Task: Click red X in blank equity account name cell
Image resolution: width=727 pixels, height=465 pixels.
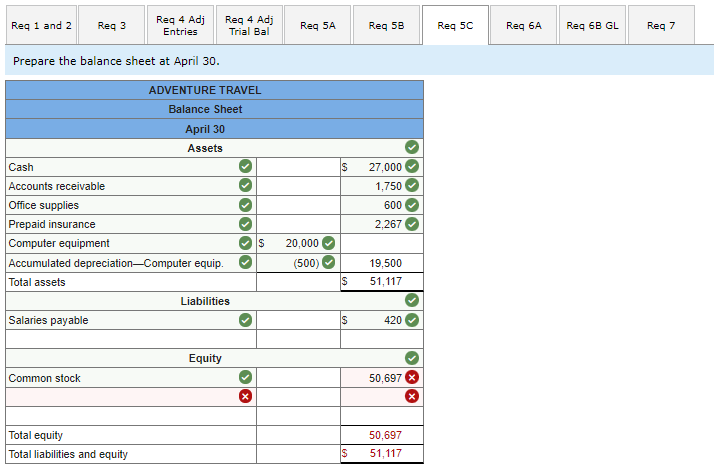Action: pyautogui.click(x=245, y=396)
